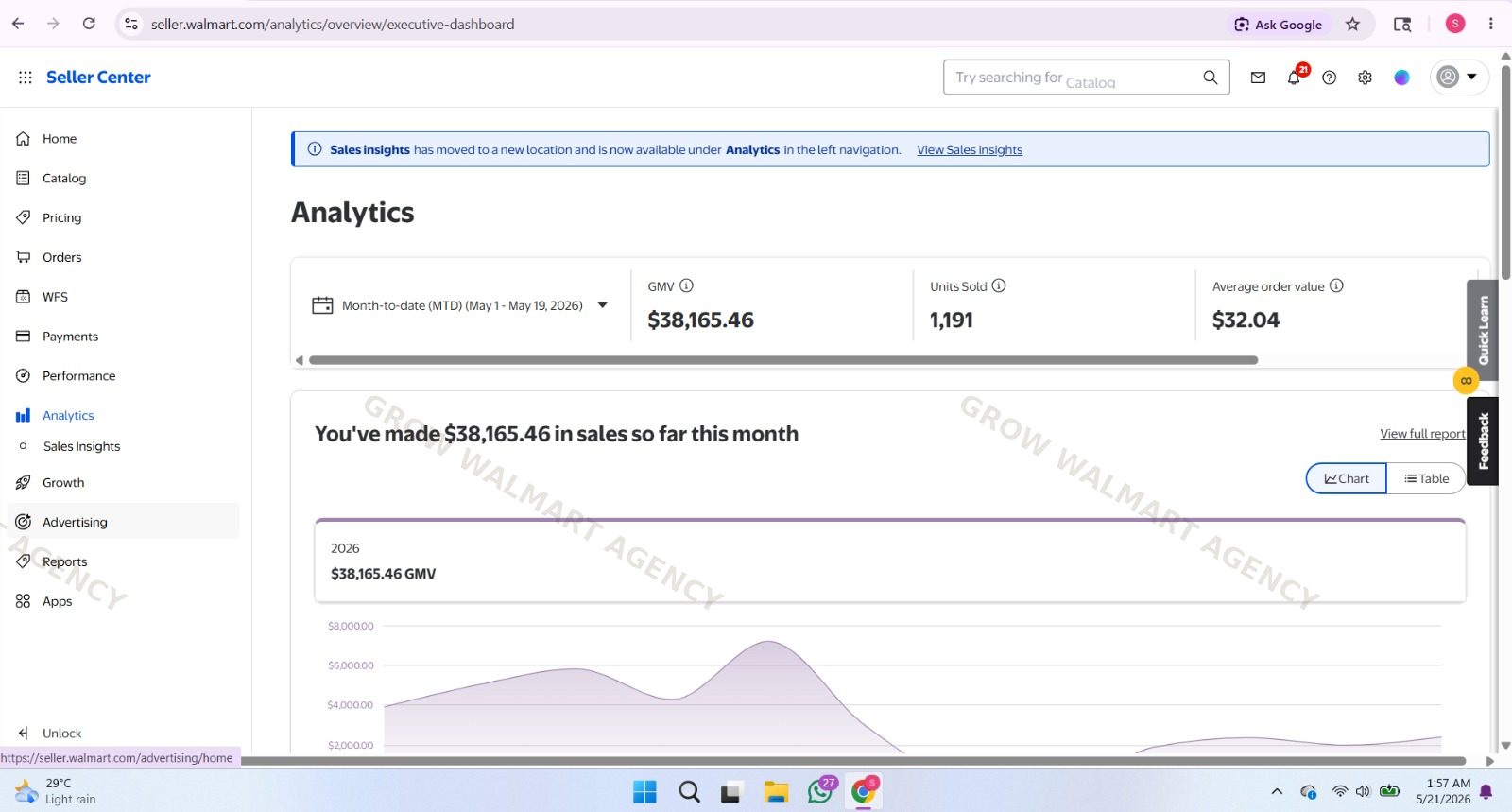Image resolution: width=1512 pixels, height=812 pixels.
Task: Open the messages envelope icon
Action: pos(1258,78)
